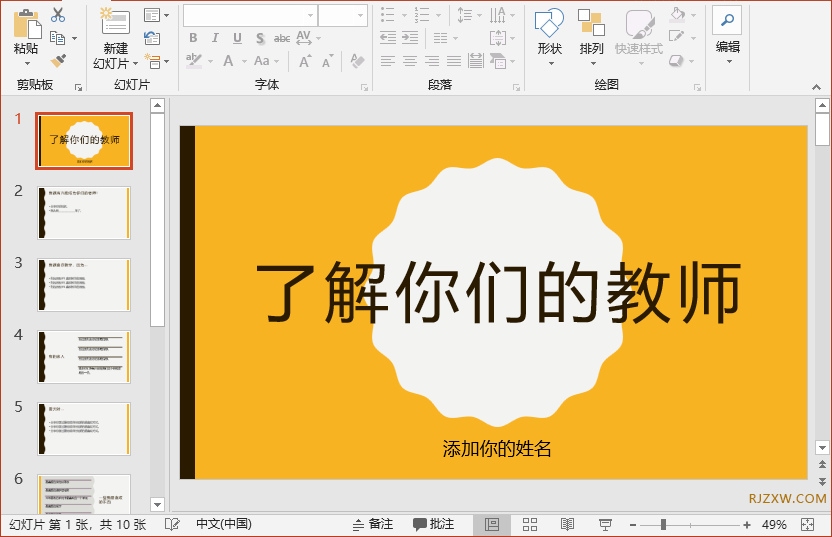Toggle Underline formatting
The width and height of the screenshot is (832, 537).
click(x=237, y=38)
